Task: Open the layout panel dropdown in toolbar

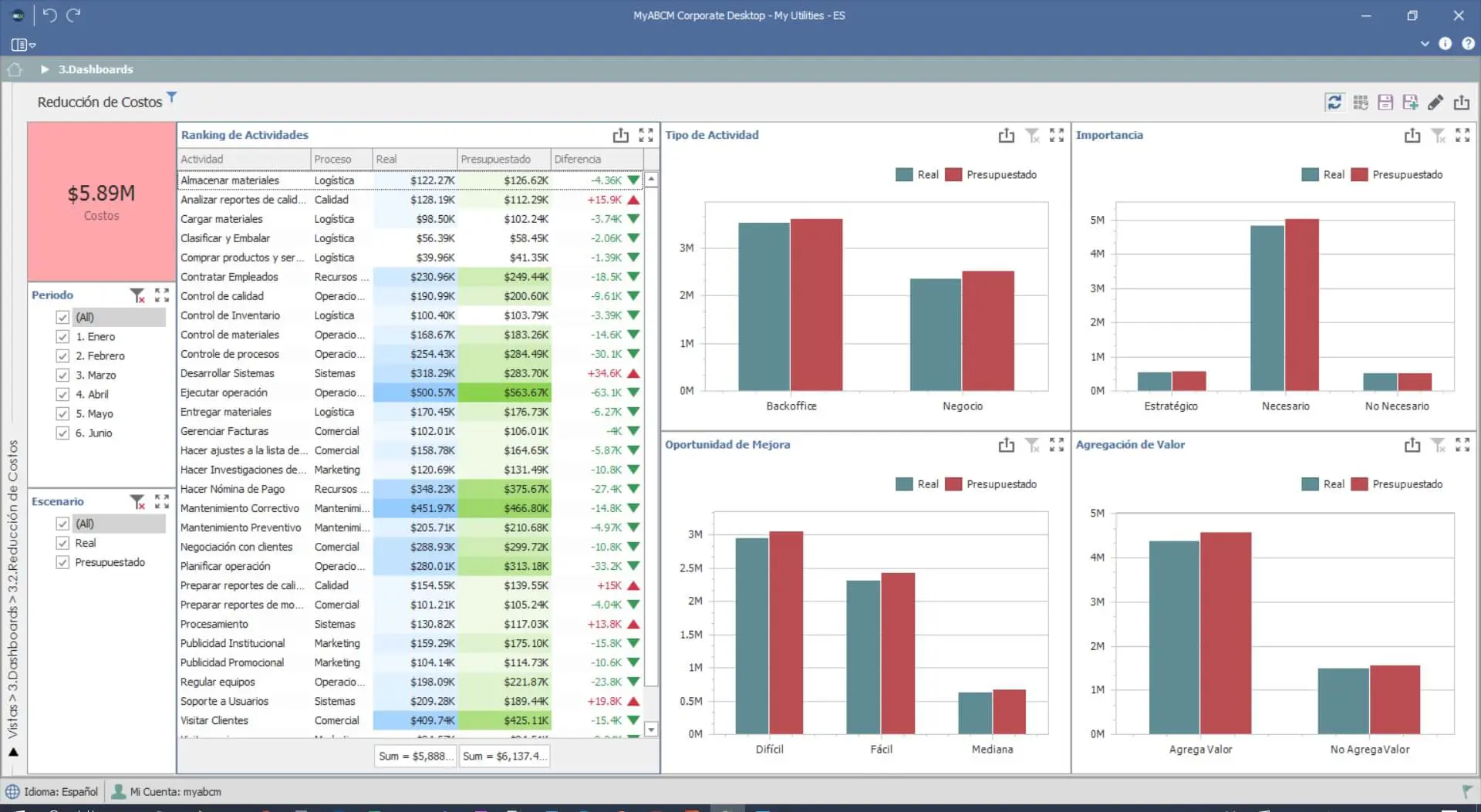Action: [23, 45]
